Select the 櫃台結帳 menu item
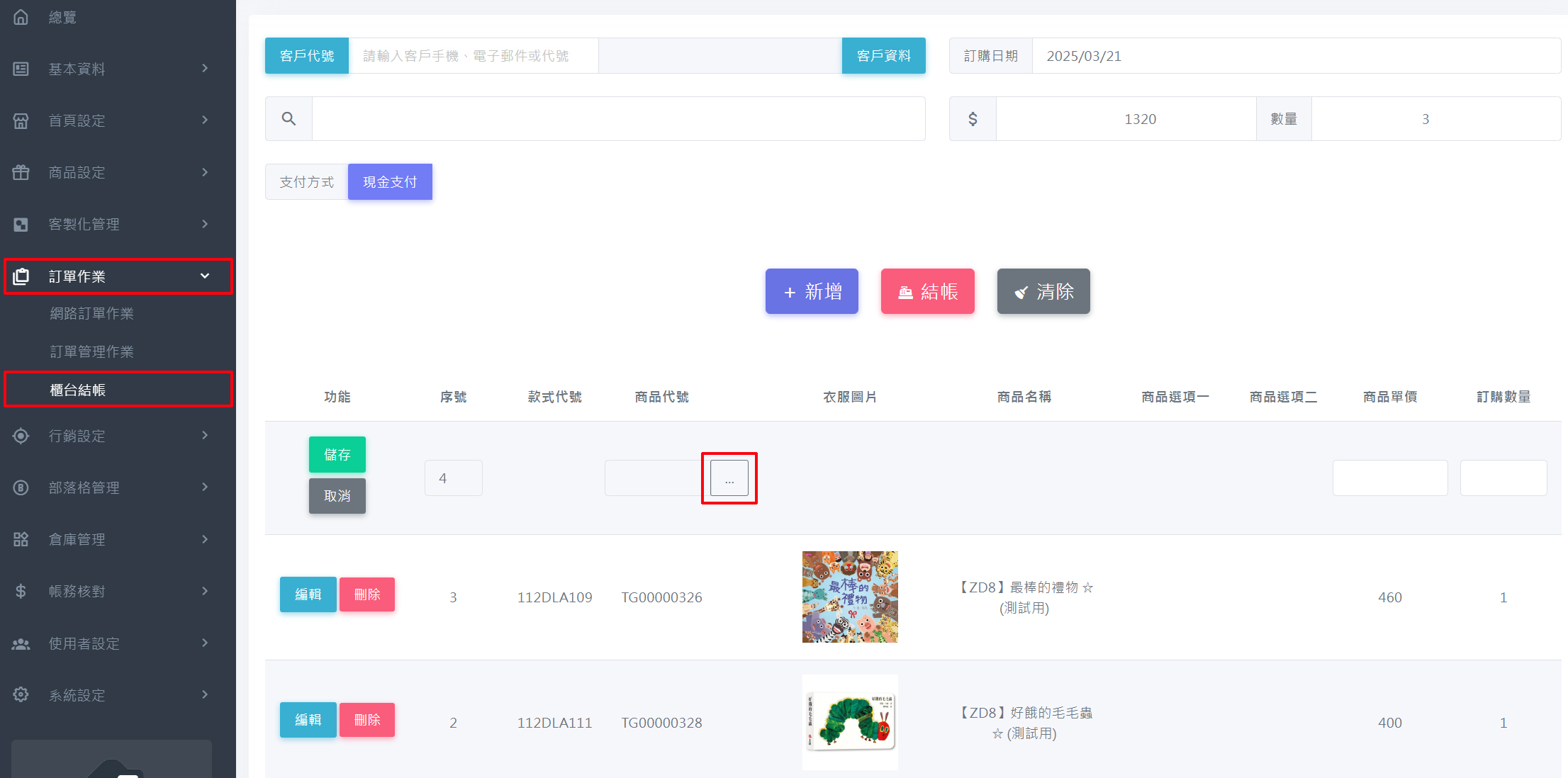 [x=78, y=390]
